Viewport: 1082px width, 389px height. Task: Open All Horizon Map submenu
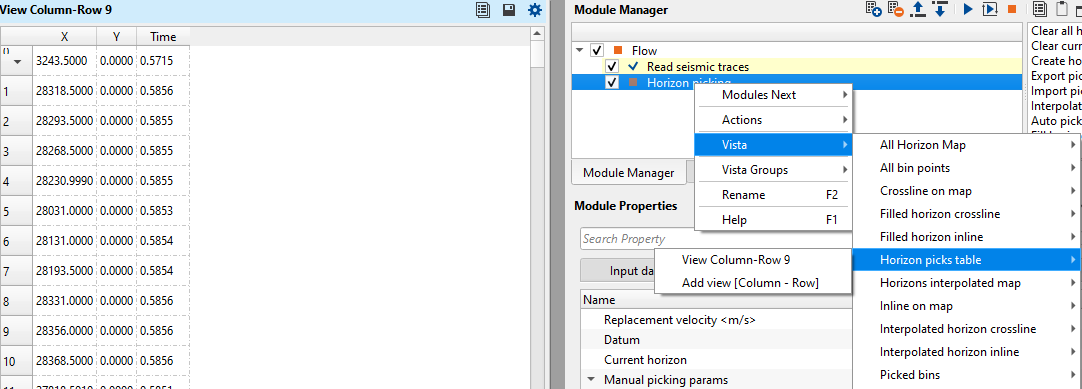point(968,145)
